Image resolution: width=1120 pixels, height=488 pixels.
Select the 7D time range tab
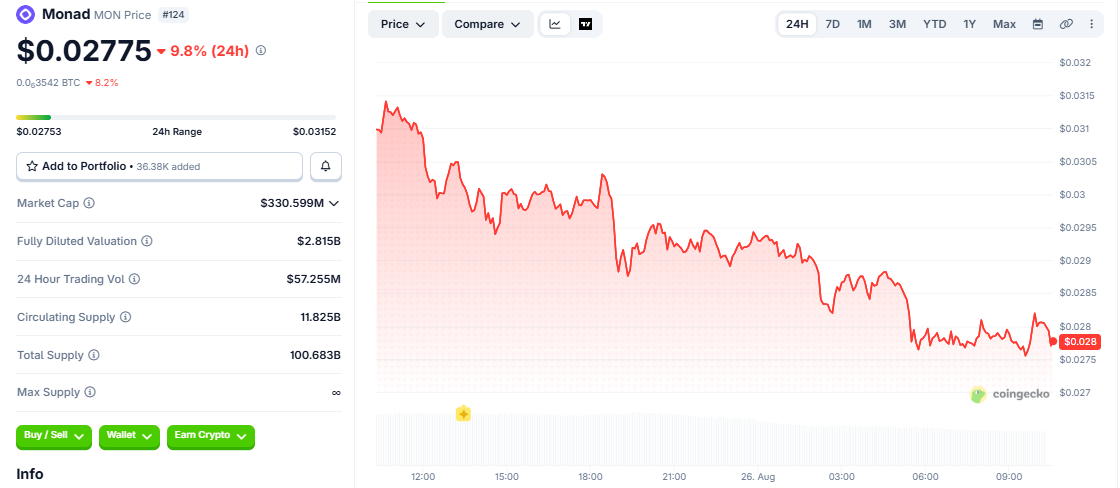coord(833,24)
